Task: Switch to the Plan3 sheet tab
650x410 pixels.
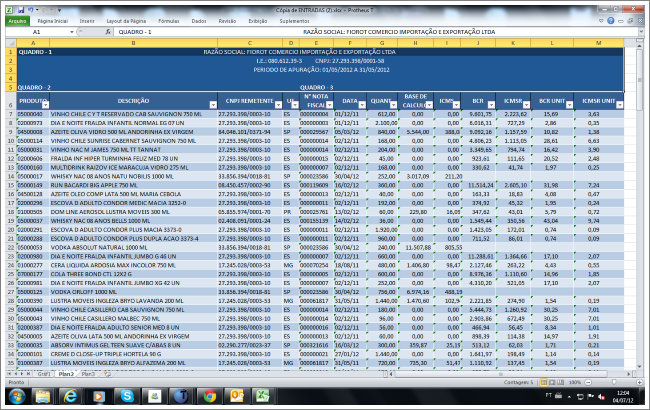Action: coord(88,374)
